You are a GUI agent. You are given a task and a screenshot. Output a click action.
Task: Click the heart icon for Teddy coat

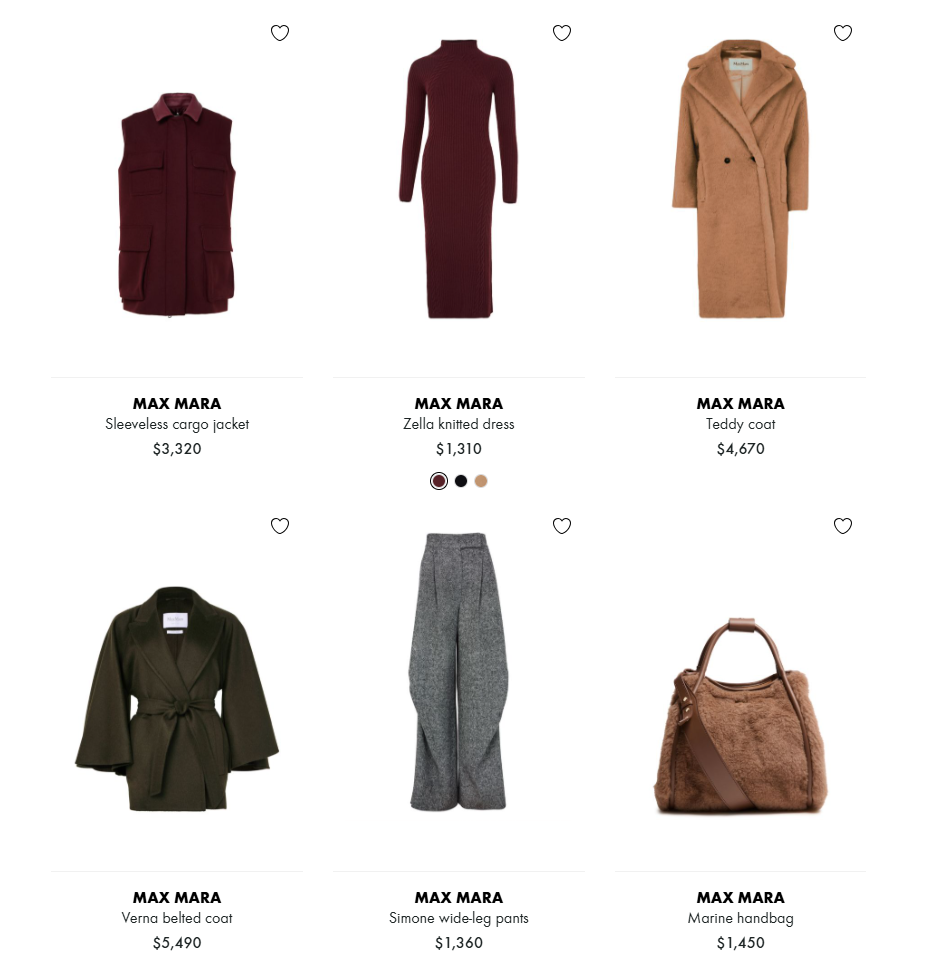point(843,33)
